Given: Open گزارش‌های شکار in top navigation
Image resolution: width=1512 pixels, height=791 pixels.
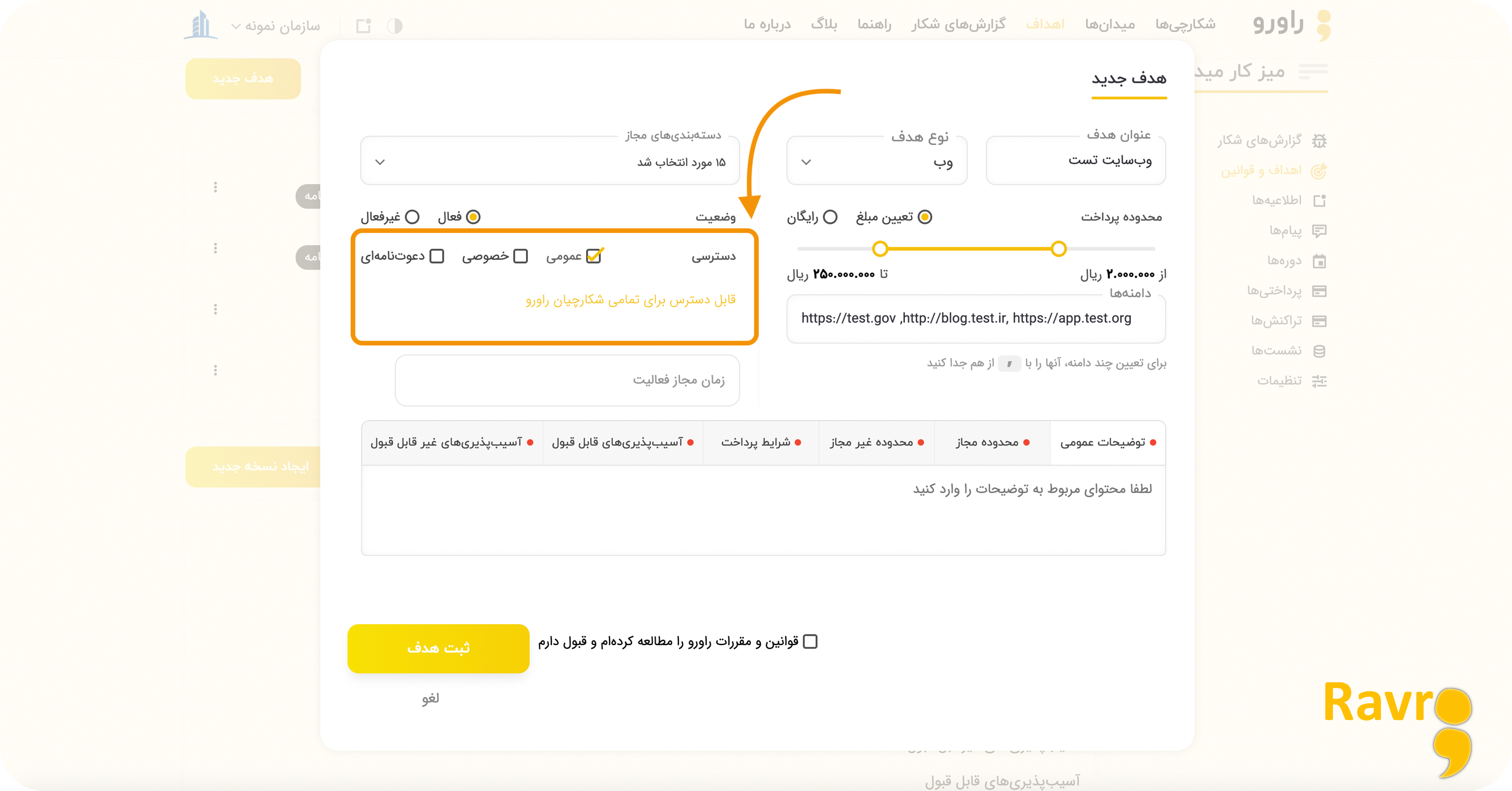Looking at the screenshot, I should click(958, 25).
